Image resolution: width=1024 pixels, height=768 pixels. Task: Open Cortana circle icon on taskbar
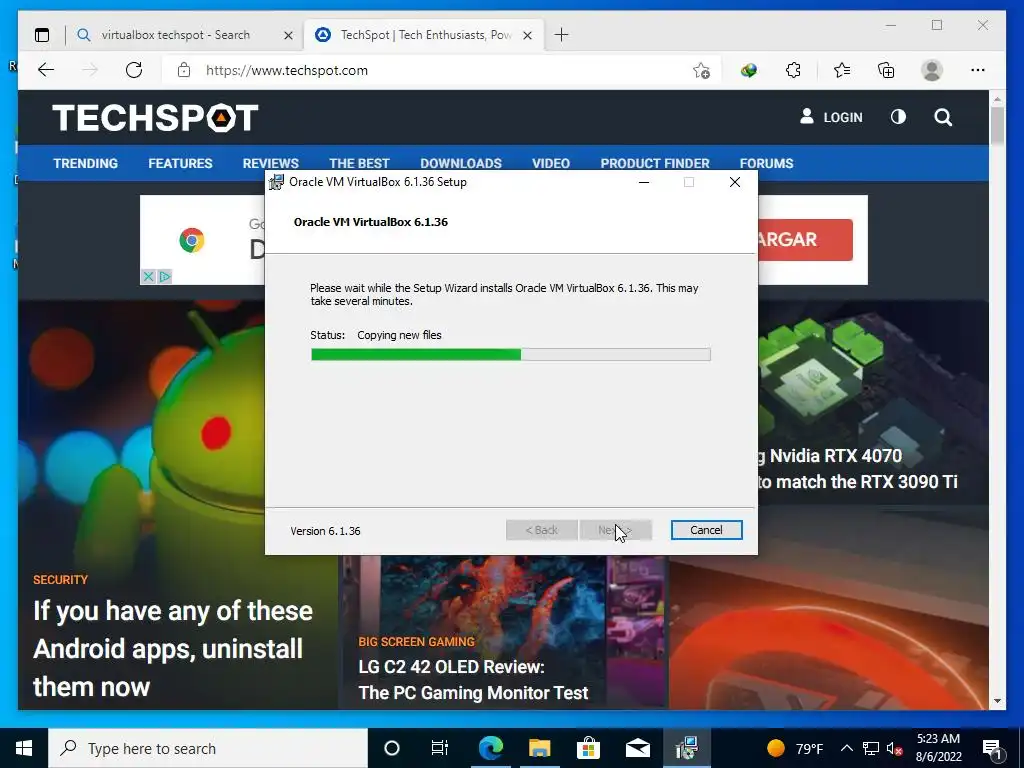[x=392, y=748]
